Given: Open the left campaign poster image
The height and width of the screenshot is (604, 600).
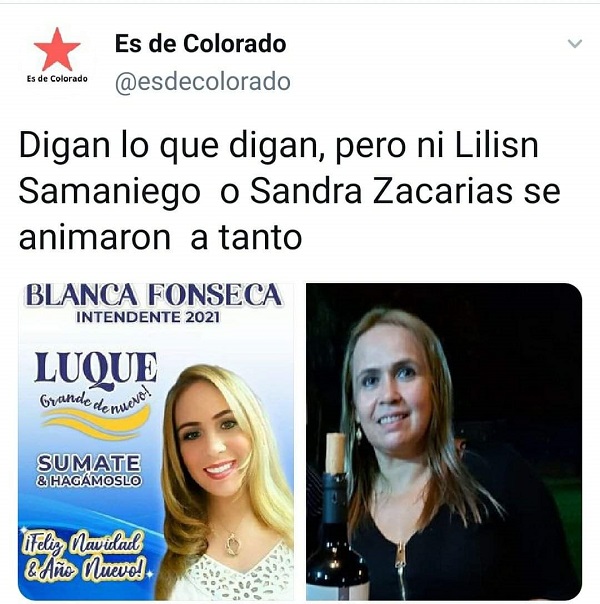Looking at the screenshot, I should 156,441.
